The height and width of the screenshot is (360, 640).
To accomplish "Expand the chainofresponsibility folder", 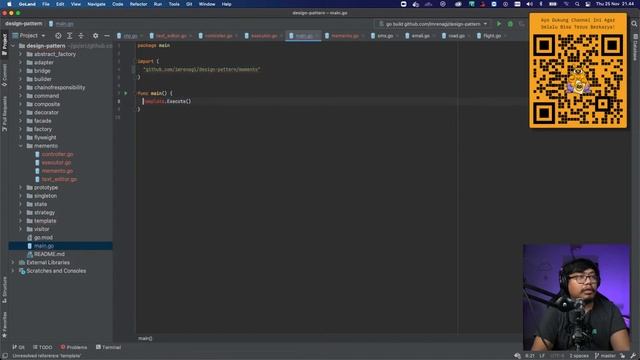I will point(20,87).
